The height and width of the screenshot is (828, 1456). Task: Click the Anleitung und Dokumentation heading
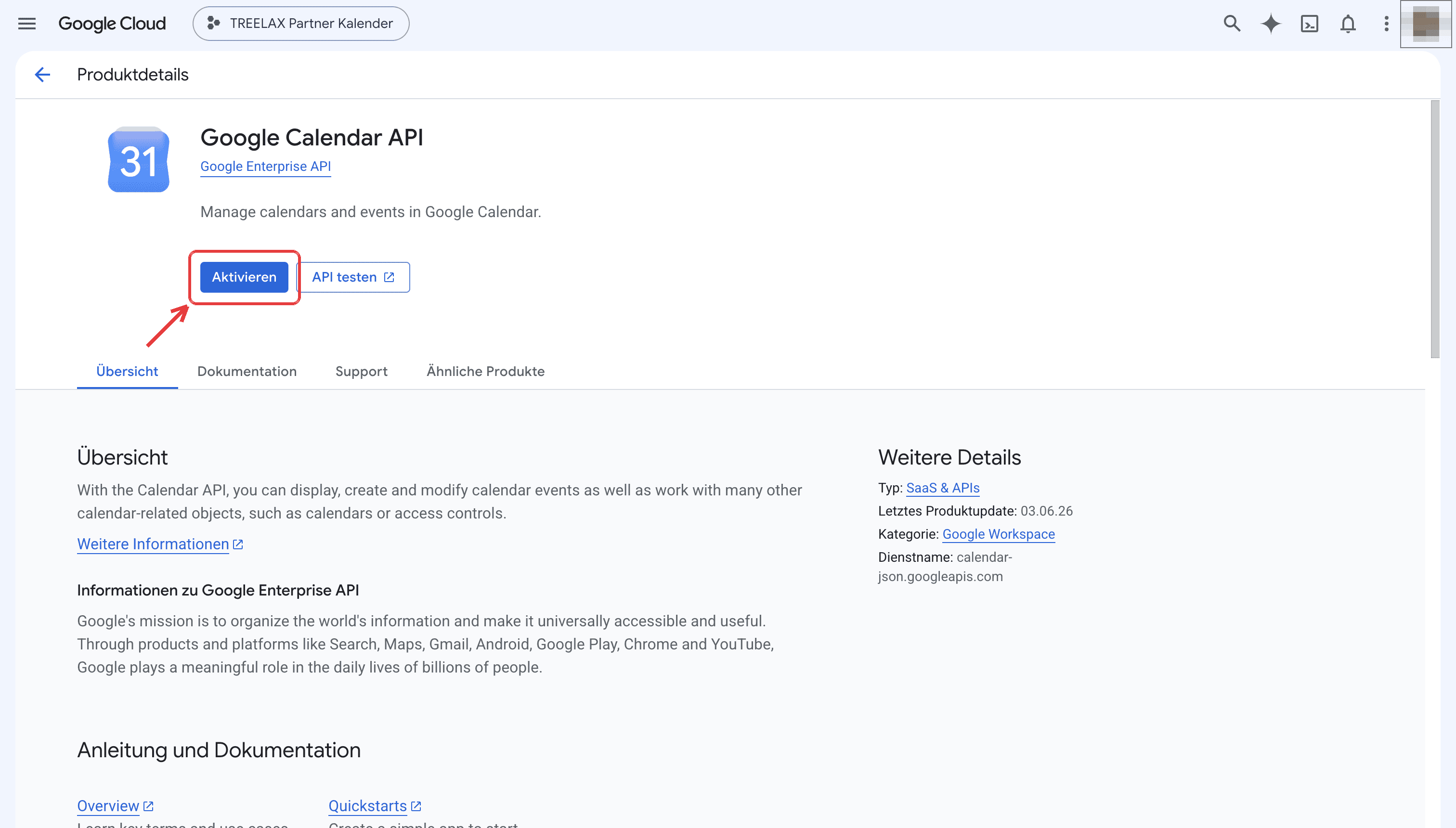(x=219, y=750)
